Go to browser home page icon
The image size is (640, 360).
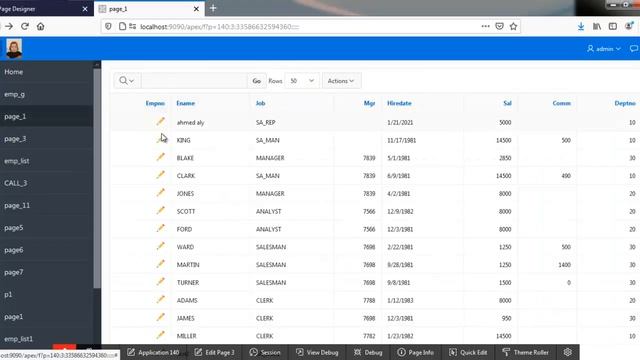[x=40, y=27]
